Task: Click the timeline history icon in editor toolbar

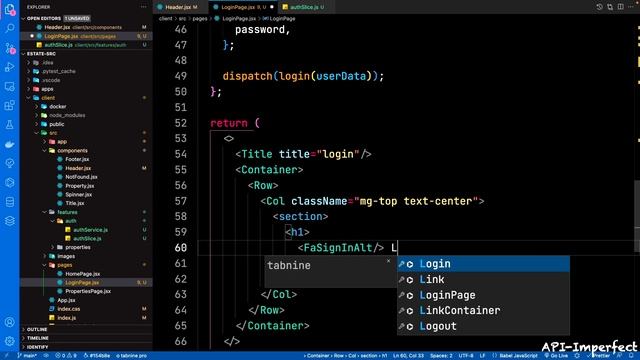Action: click(x=599, y=7)
